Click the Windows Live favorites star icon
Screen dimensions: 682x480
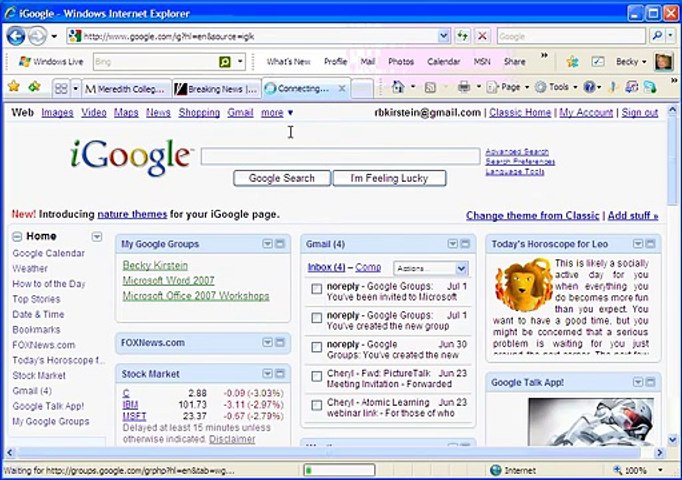pos(572,62)
